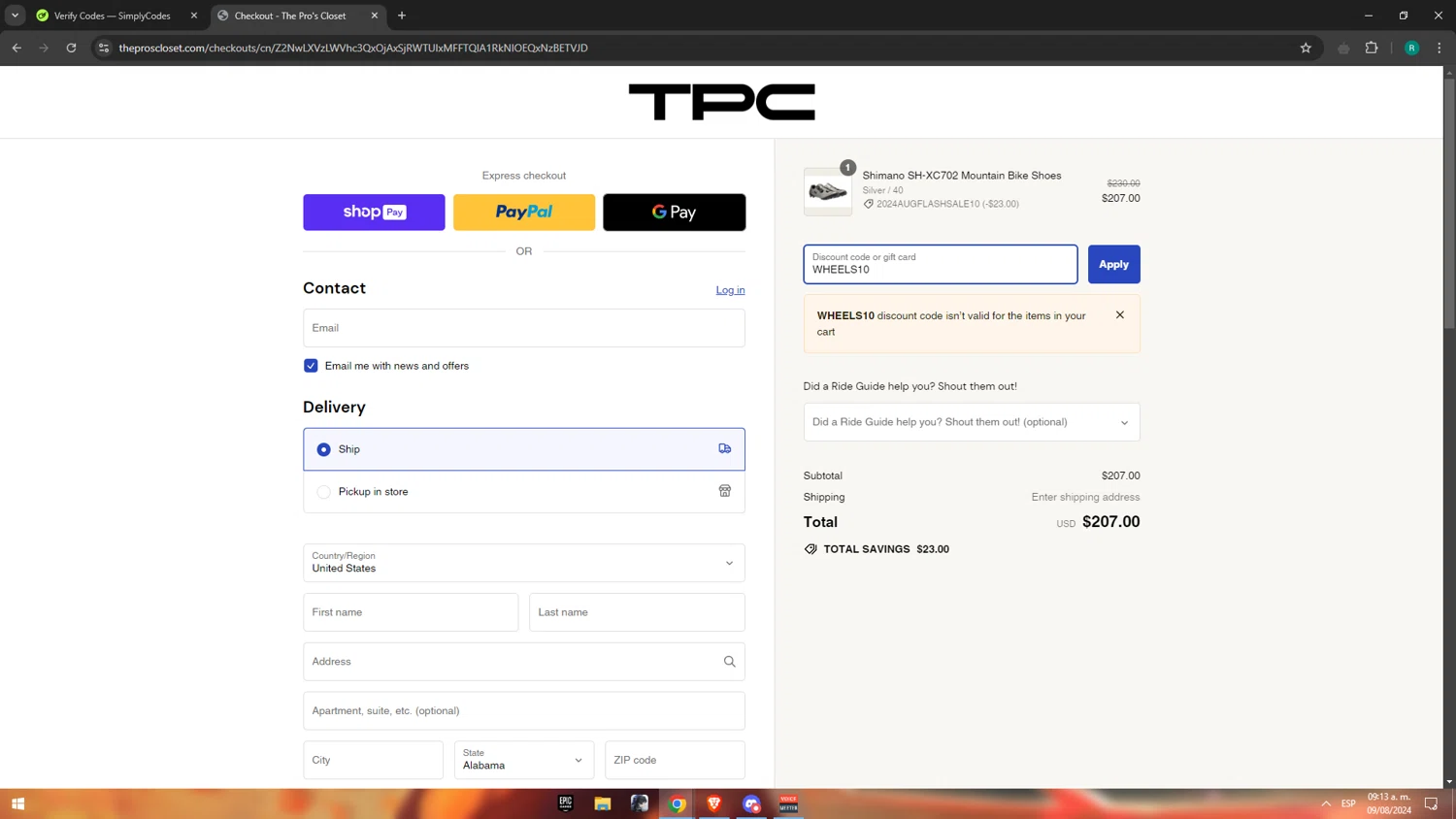1456x819 pixels.
Task: Open the Chrome three-dot menu
Action: 1439,48
